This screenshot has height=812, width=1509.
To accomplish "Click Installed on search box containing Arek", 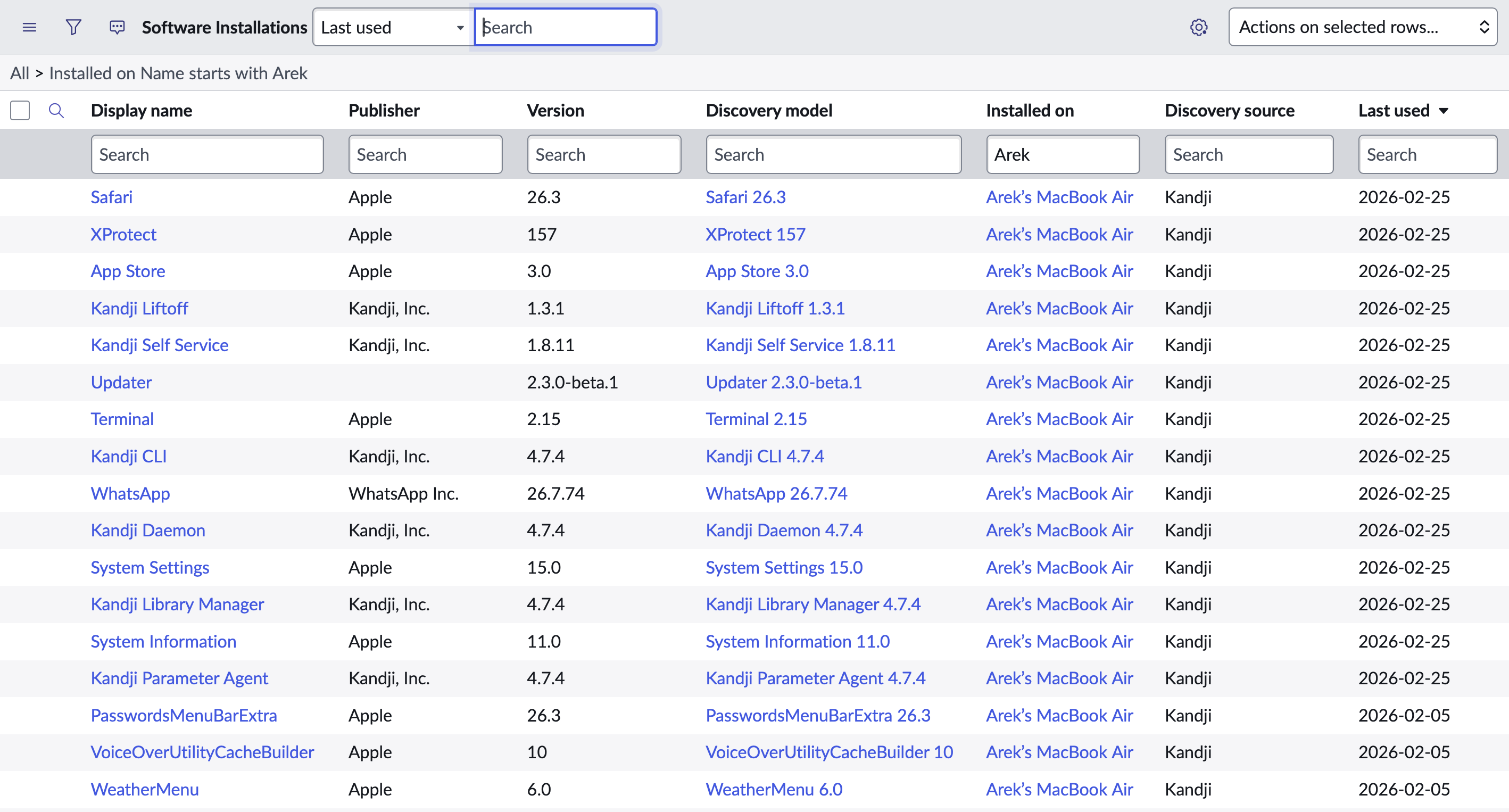I will (x=1063, y=155).
